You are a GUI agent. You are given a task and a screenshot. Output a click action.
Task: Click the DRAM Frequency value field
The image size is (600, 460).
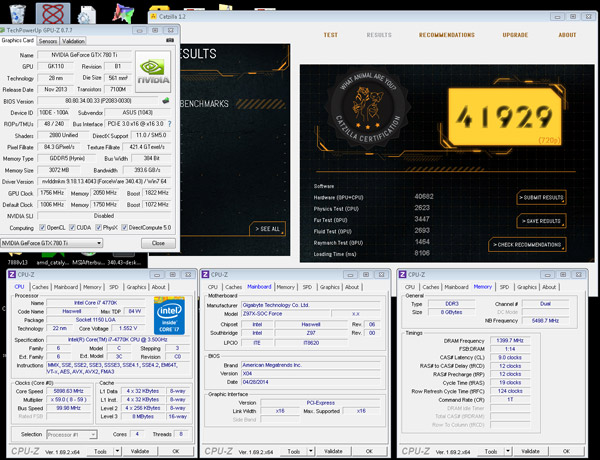(510, 341)
